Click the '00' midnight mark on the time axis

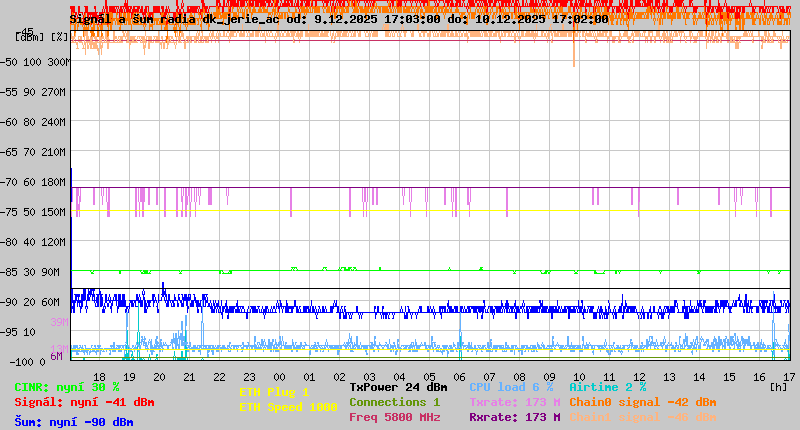coord(280,376)
